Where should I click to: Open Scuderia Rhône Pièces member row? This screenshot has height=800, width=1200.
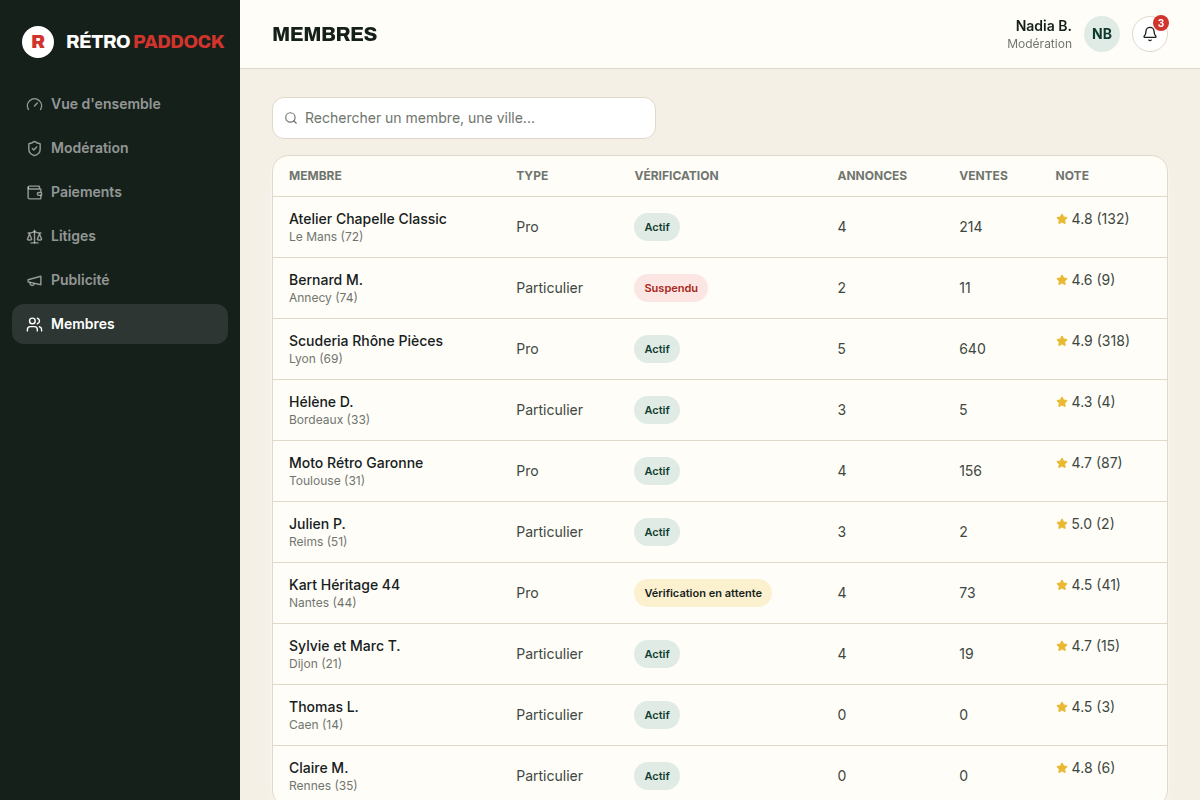click(720, 349)
